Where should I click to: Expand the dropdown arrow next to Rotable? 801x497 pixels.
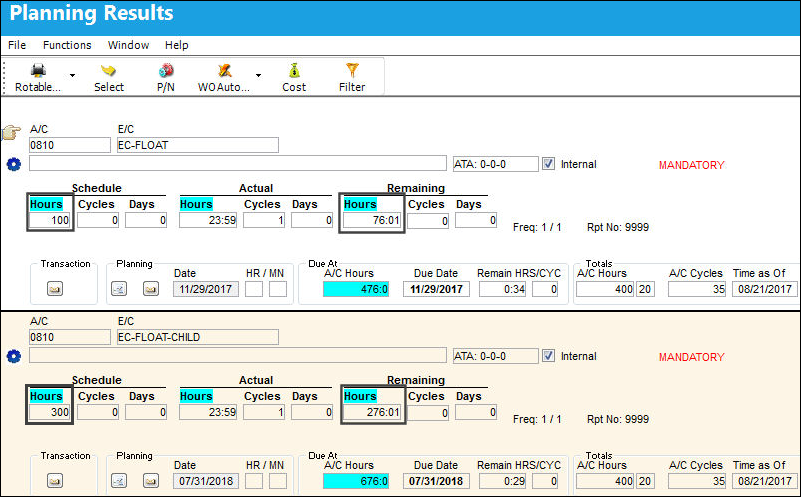[73, 75]
